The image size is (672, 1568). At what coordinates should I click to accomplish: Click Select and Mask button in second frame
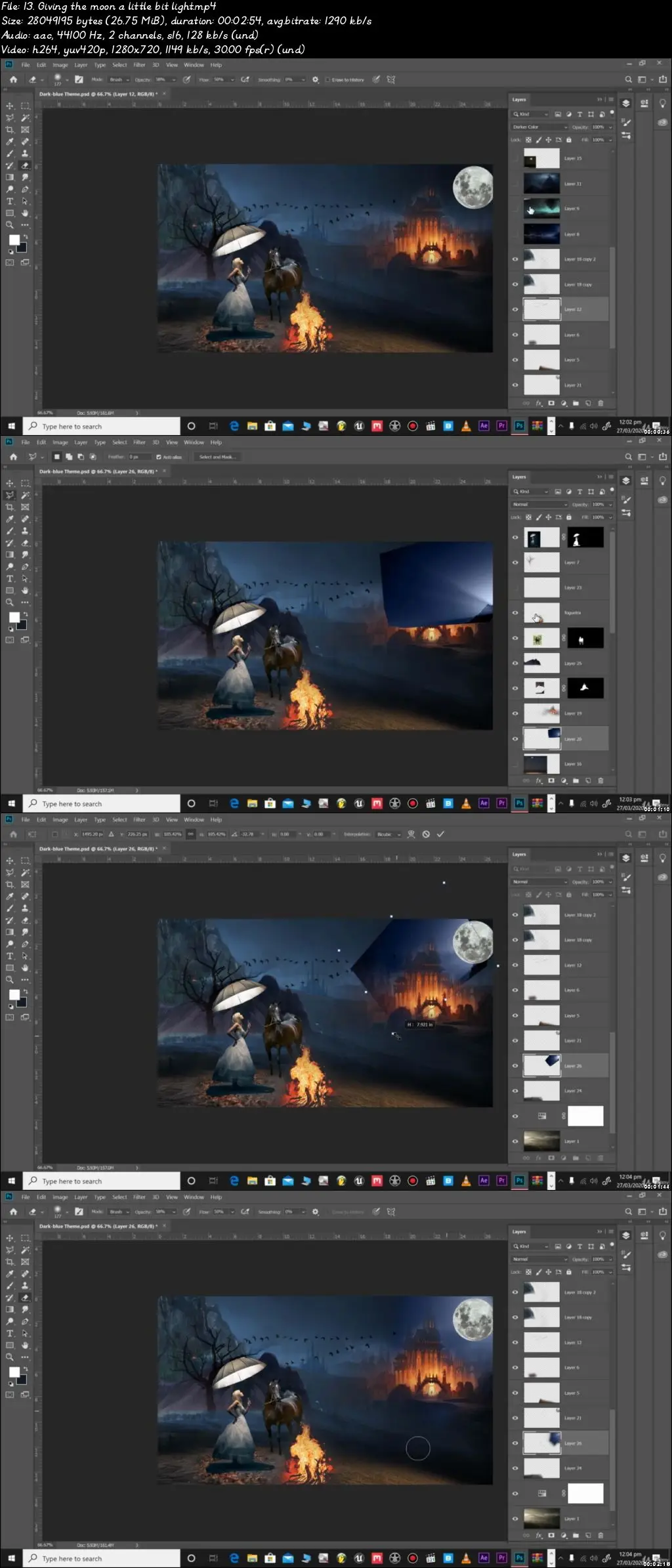216,457
